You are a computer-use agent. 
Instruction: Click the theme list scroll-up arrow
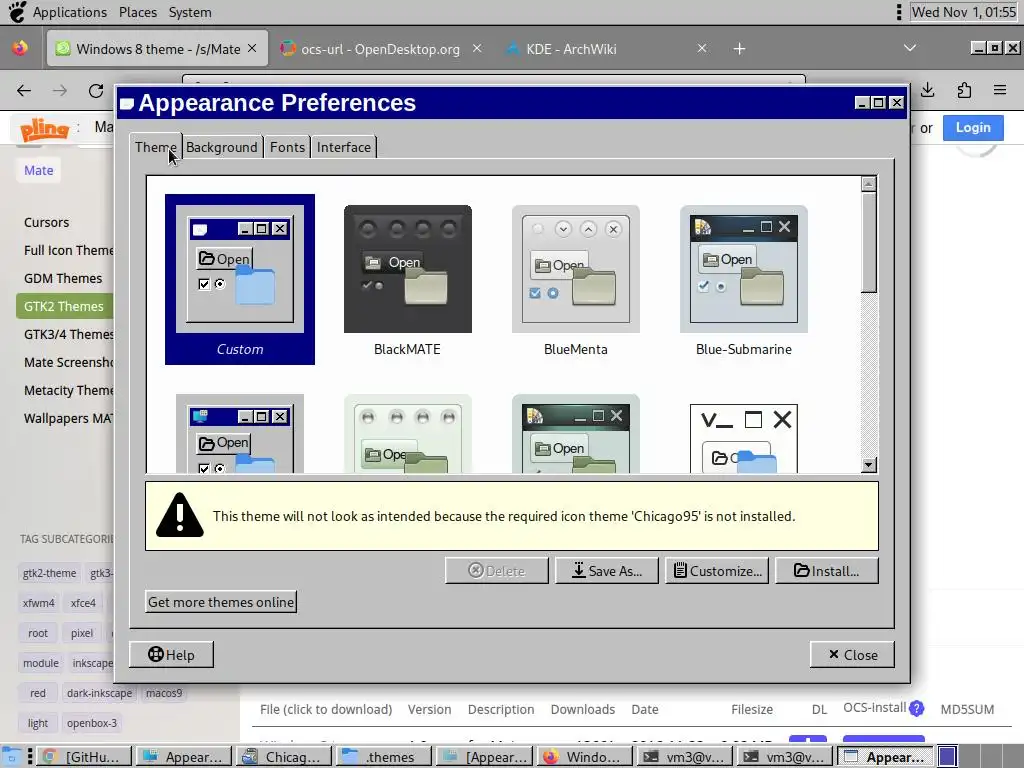pos(869,184)
